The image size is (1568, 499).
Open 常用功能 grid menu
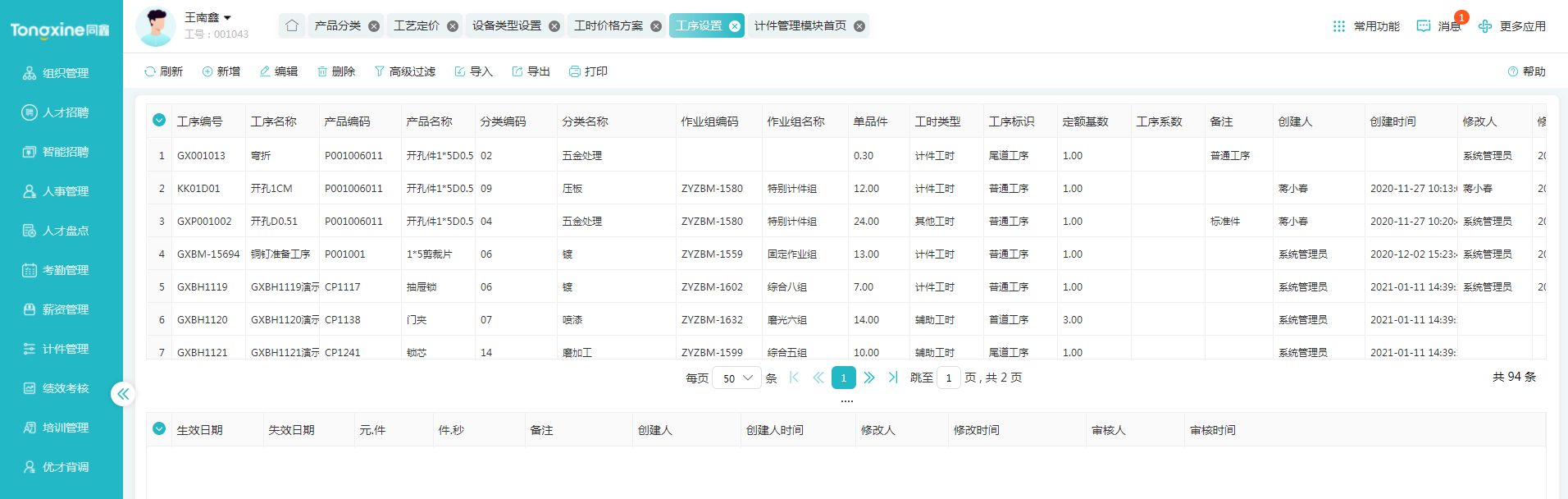1339,26
